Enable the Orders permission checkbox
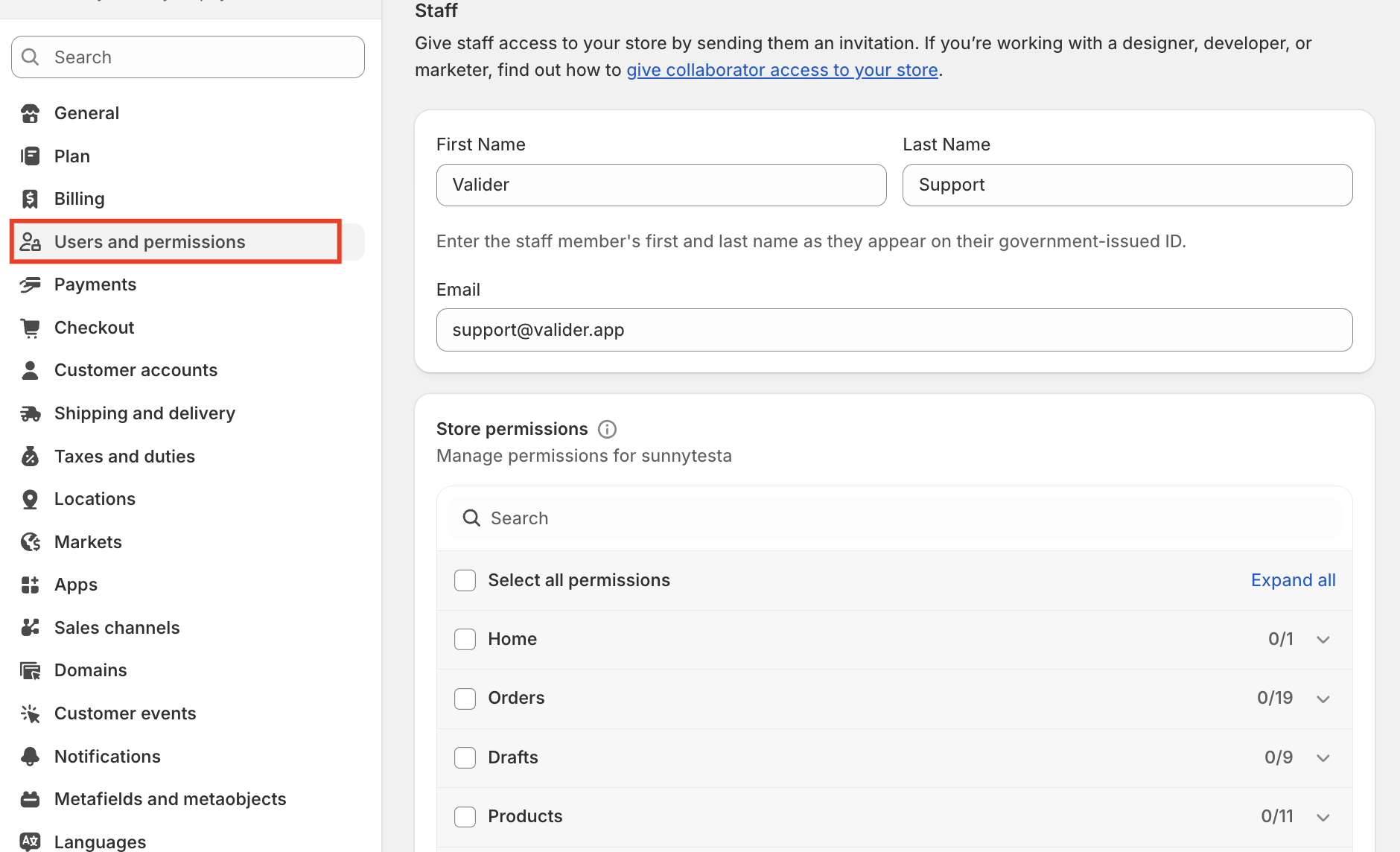The height and width of the screenshot is (852, 1400). (465, 698)
